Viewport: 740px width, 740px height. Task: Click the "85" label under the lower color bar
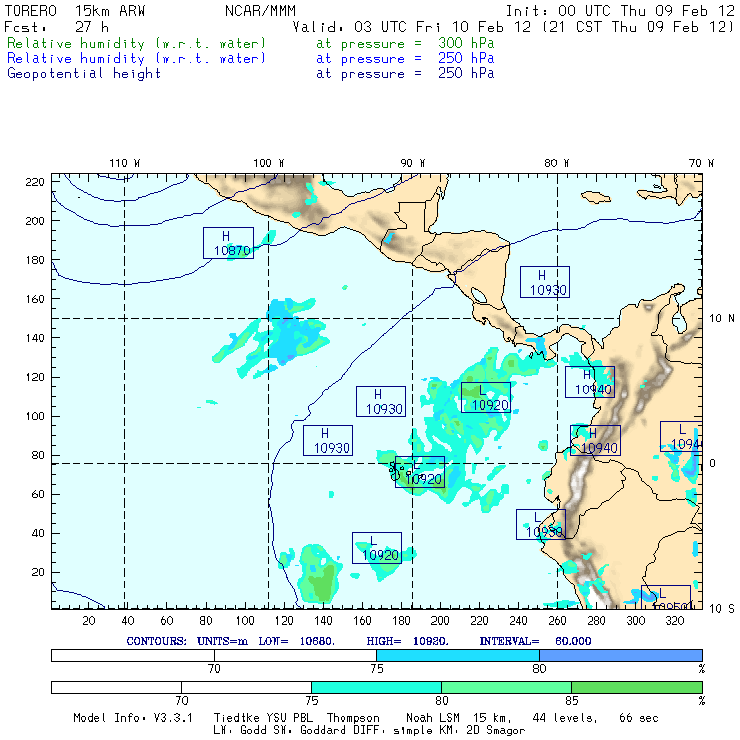coord(572,700)
